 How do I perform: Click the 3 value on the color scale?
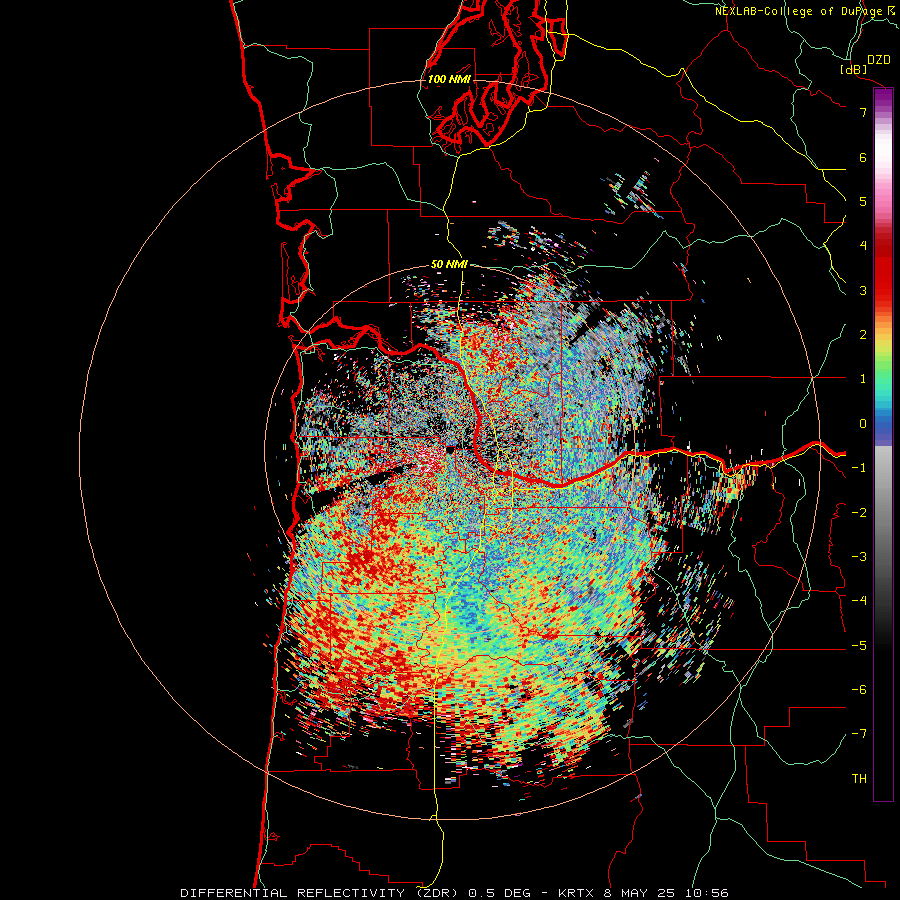tap(863, 290)
